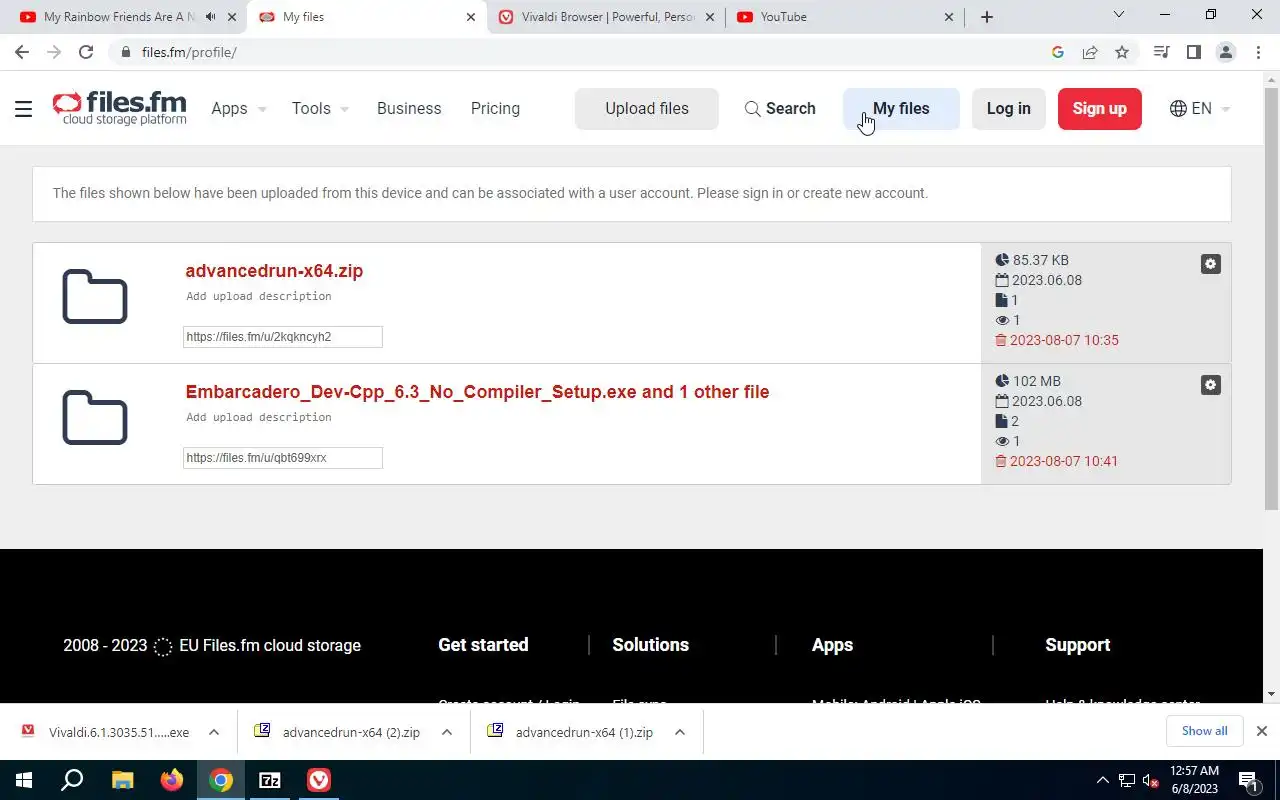Open Windows taskbar search
1280x800 pixels.
pyautogui.click(x=72, y=780)
